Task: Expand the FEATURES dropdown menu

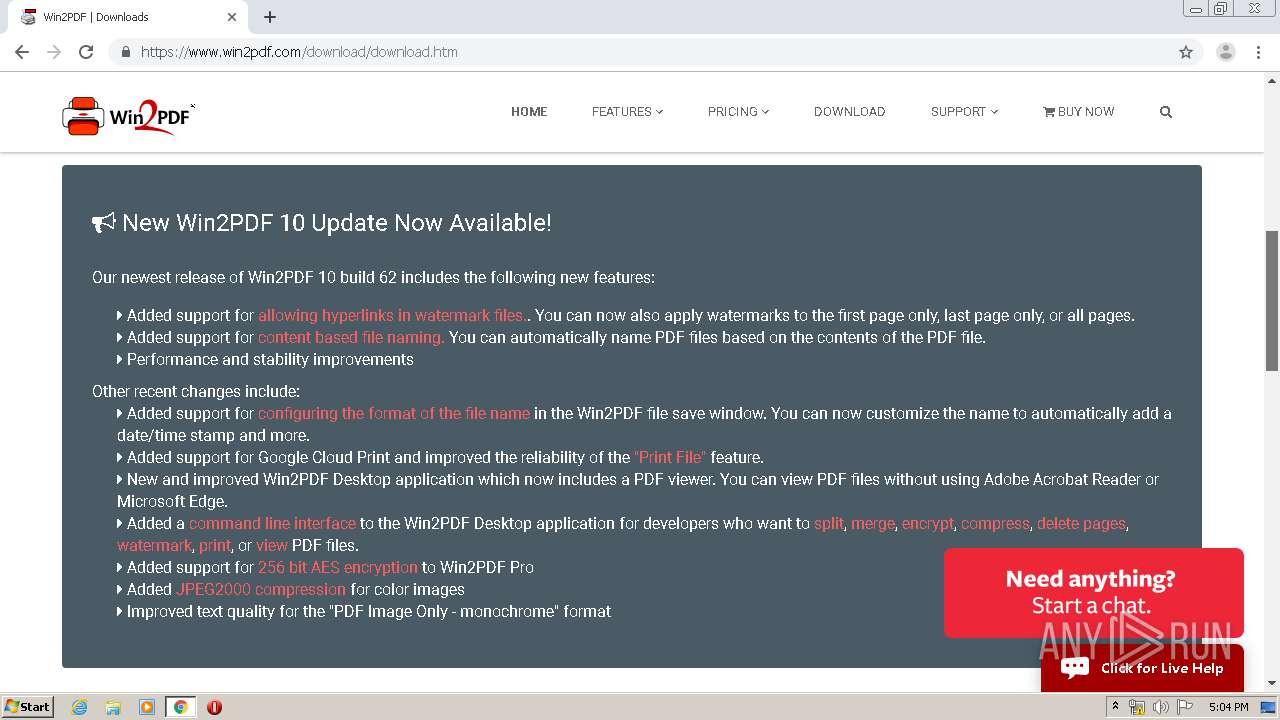Action: 627,112
